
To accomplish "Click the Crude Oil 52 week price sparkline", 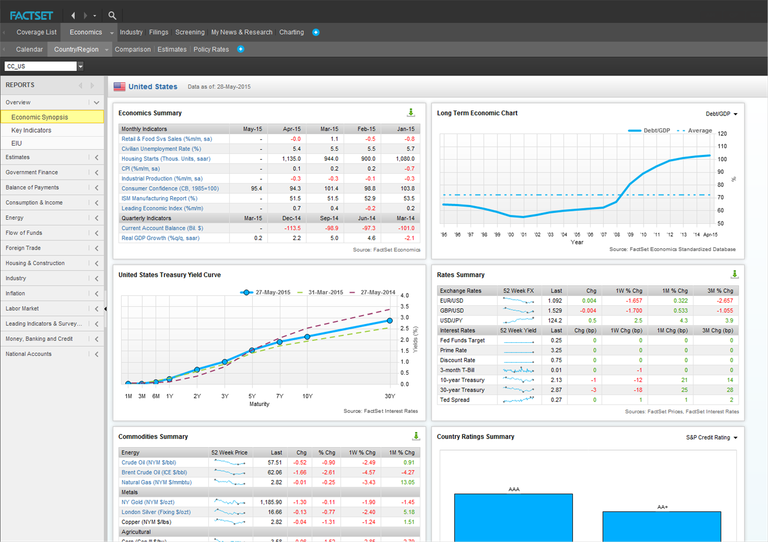I will pos(230,463).
